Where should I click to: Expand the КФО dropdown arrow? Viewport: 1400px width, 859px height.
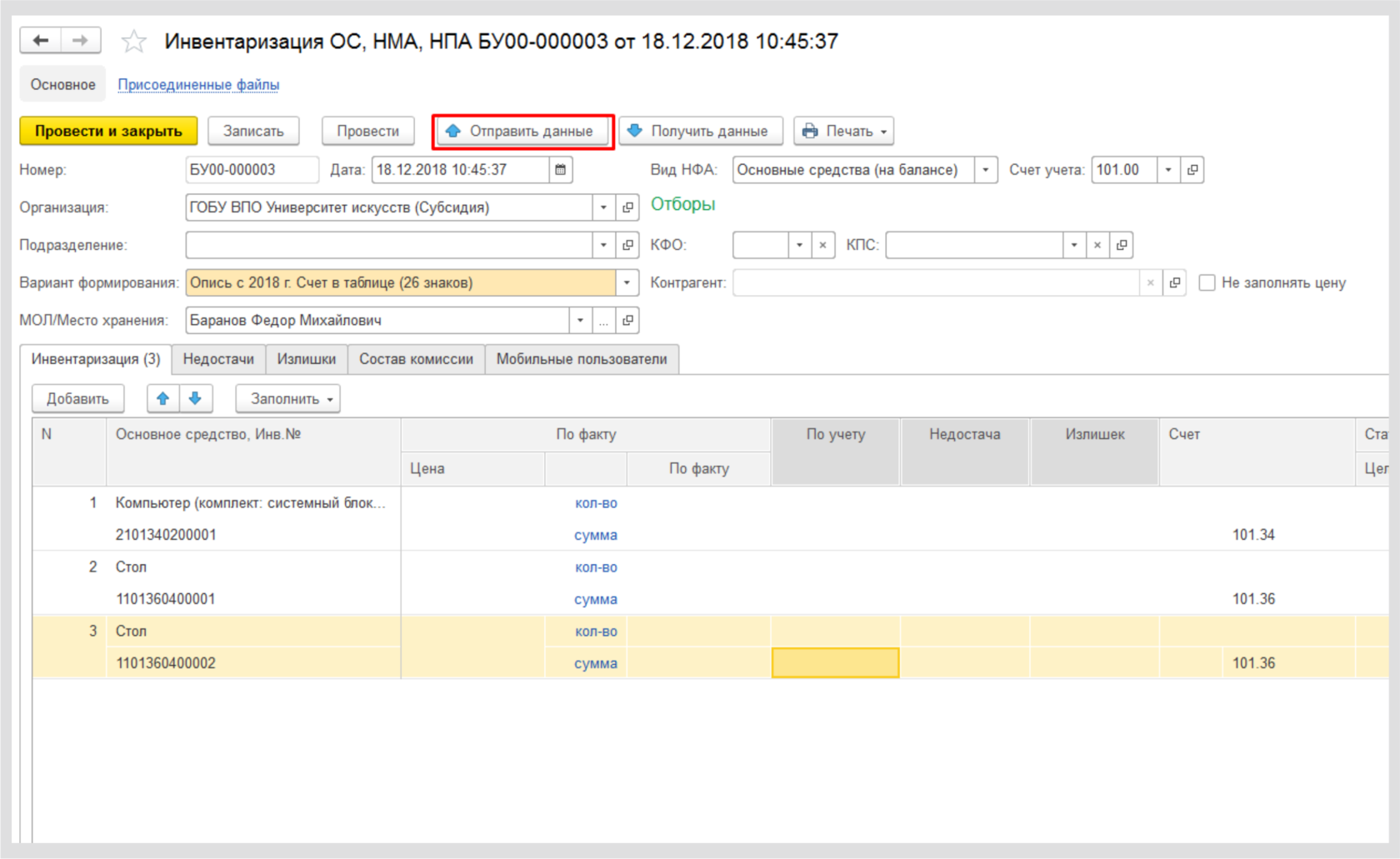pyautogui.click(x=799, y=245)
